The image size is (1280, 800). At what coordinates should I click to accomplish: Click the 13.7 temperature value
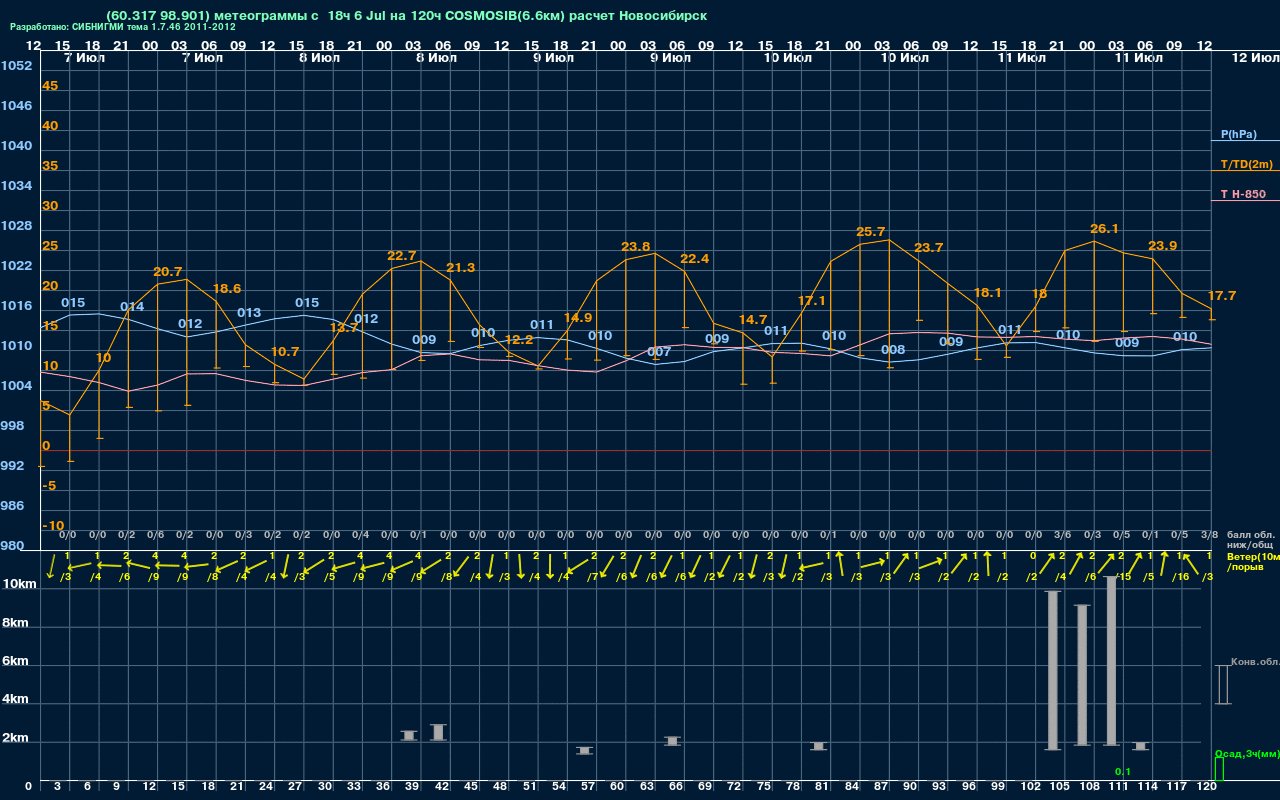coord(344,328)
